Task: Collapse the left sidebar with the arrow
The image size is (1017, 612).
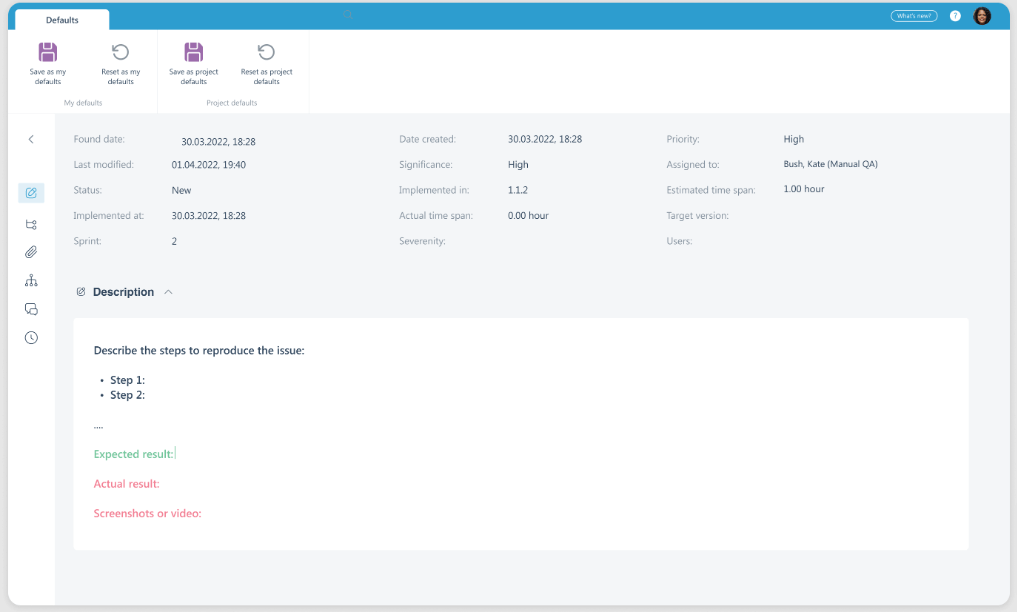Action: click(x=31, y=139)
